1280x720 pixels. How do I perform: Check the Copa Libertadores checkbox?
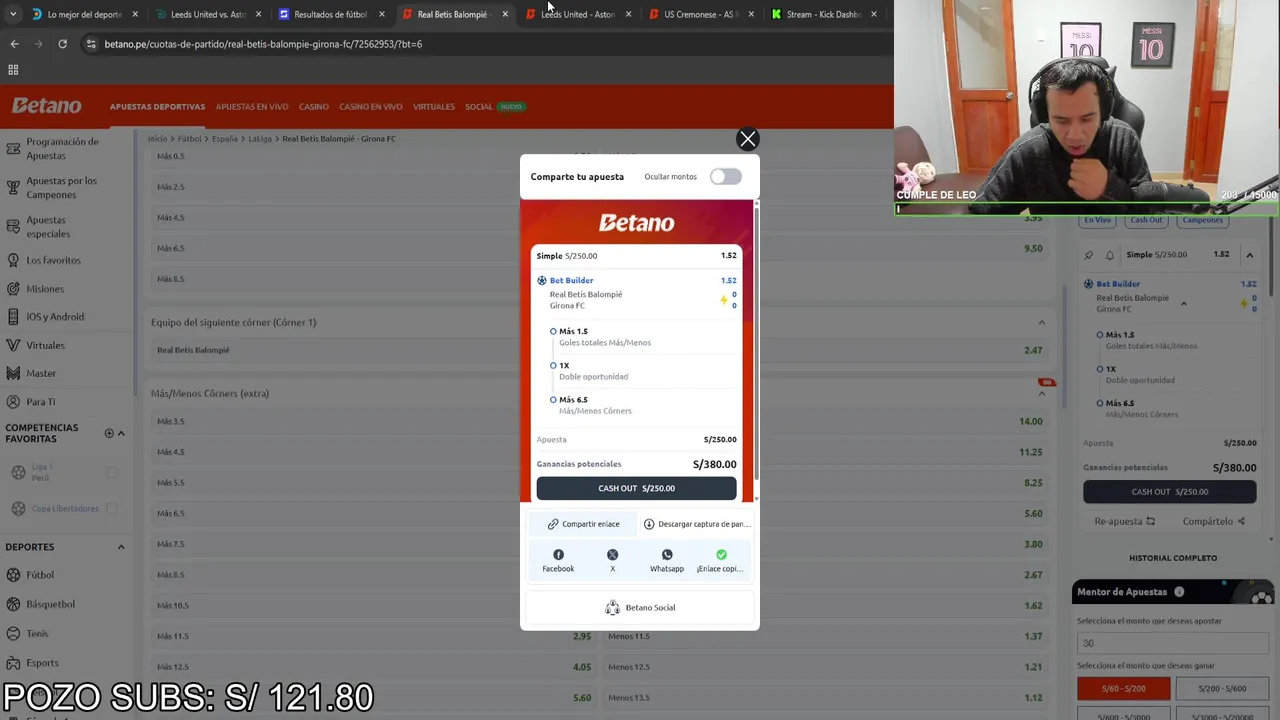click(x=111, y=509)
